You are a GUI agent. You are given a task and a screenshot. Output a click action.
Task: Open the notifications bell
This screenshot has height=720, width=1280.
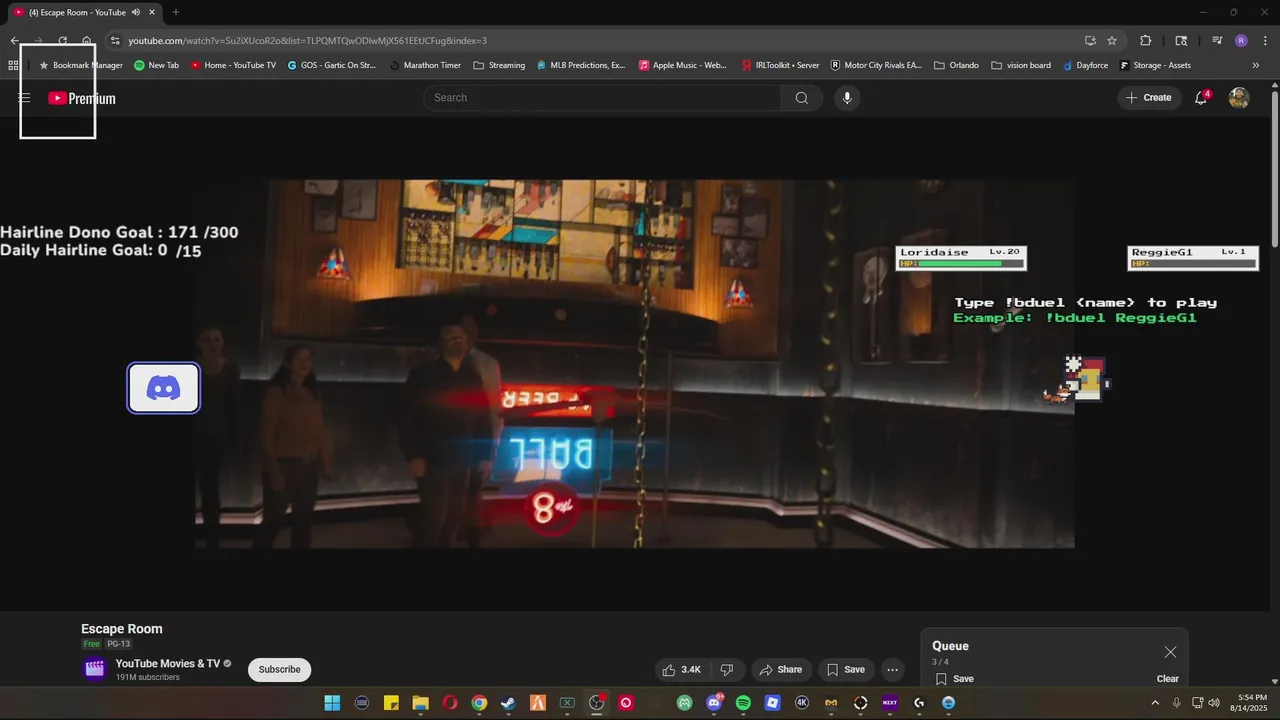1201,98
